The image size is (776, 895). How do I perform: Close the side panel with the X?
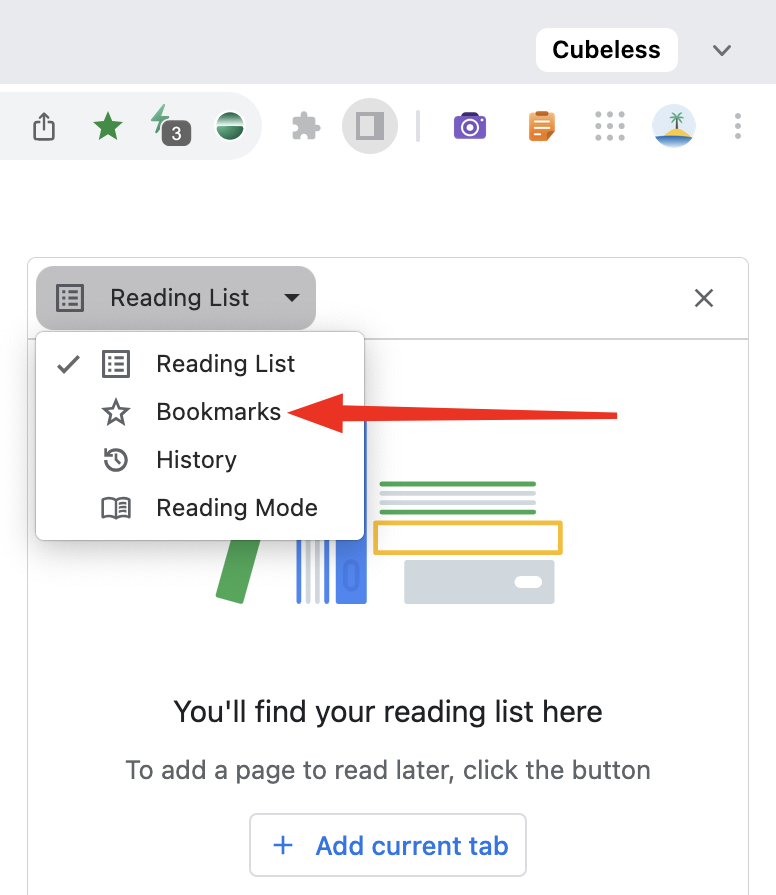click(x=704, y=298)
